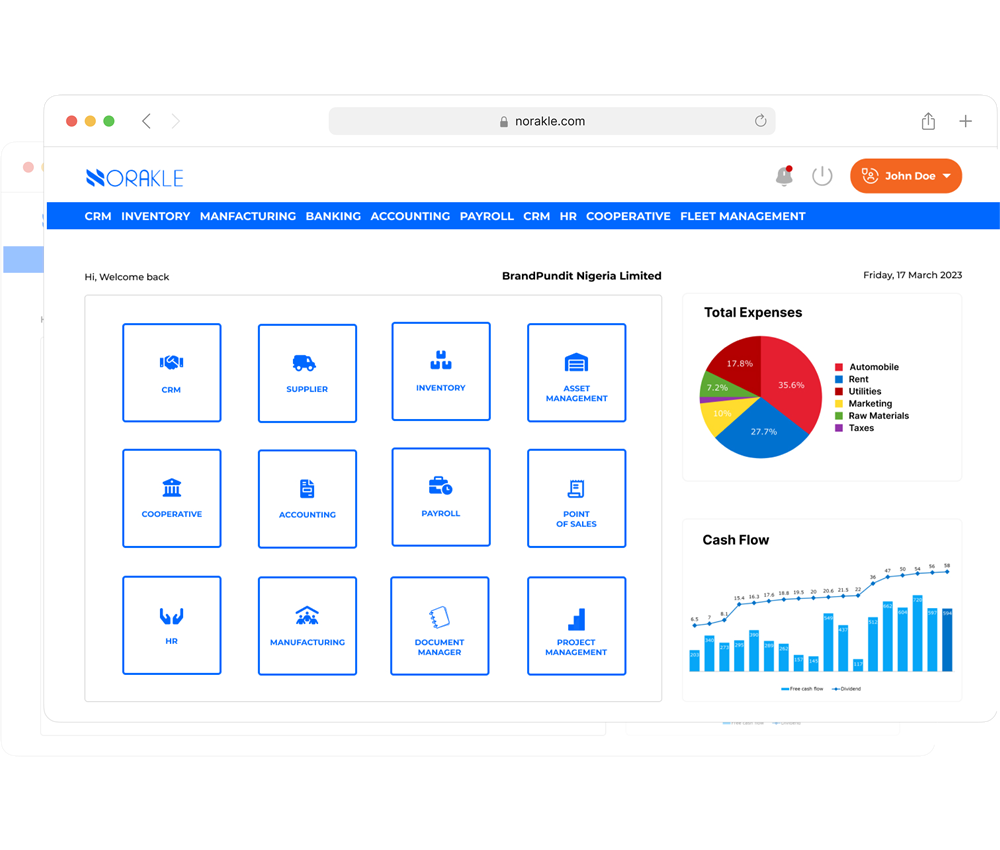This screenshot has height=850, width=1000.
Task: Open the Document Manager tile
Action: click(x=440, y=626)
